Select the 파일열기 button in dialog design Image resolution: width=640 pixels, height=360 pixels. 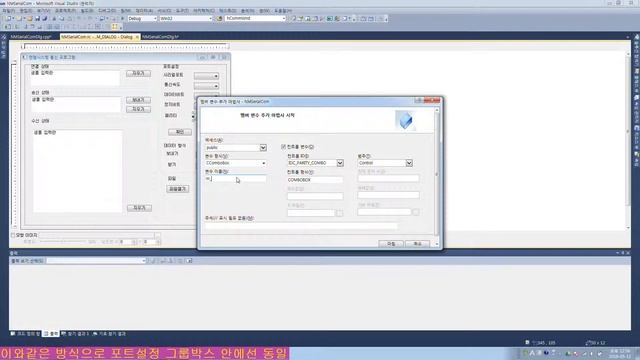click(x=178, y=189)
